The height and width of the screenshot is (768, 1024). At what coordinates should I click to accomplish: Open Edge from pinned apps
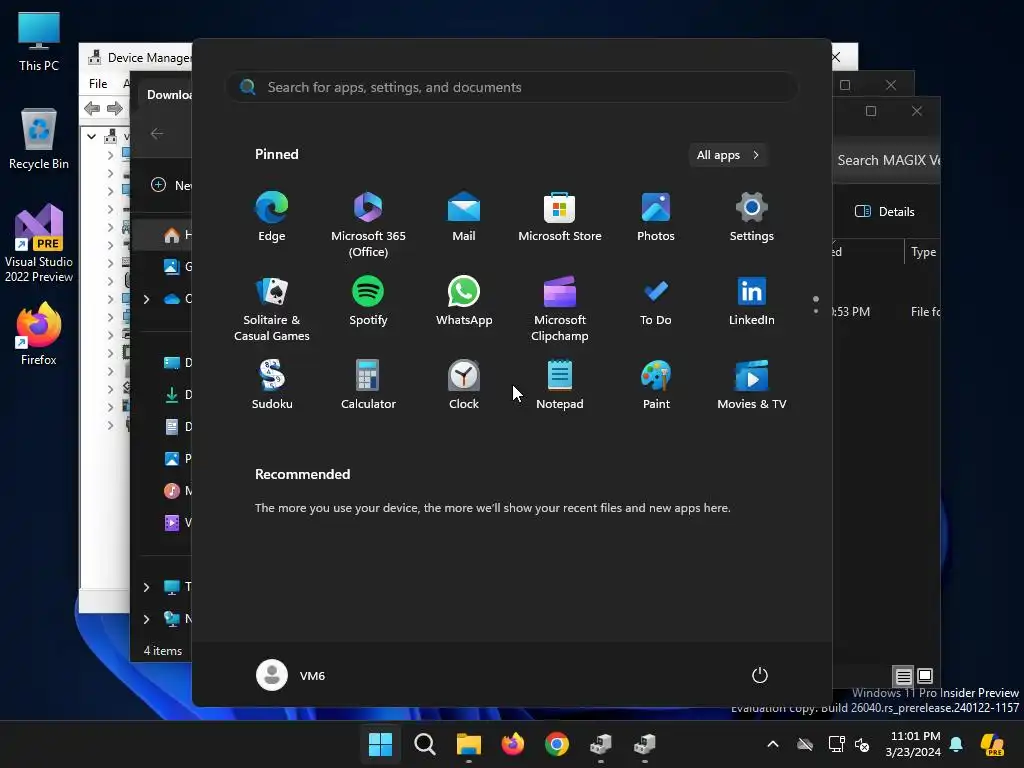pyautogui.click(x=272, y=217)
